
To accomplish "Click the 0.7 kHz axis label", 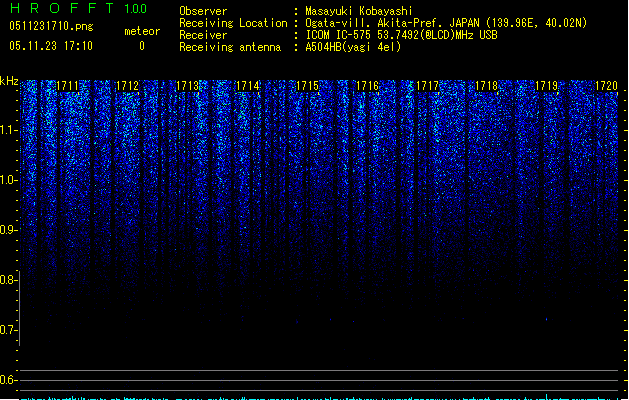I will [x=8, y=330].
